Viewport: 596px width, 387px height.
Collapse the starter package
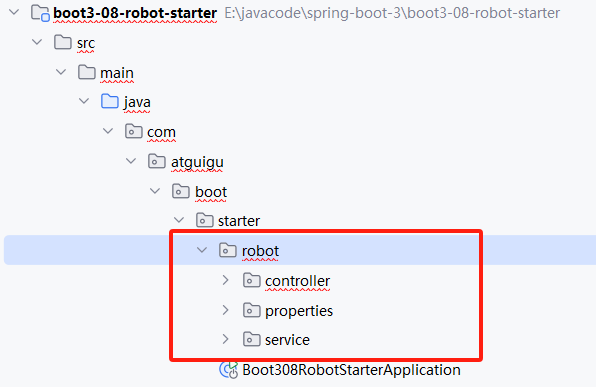(x=179, y=220)
